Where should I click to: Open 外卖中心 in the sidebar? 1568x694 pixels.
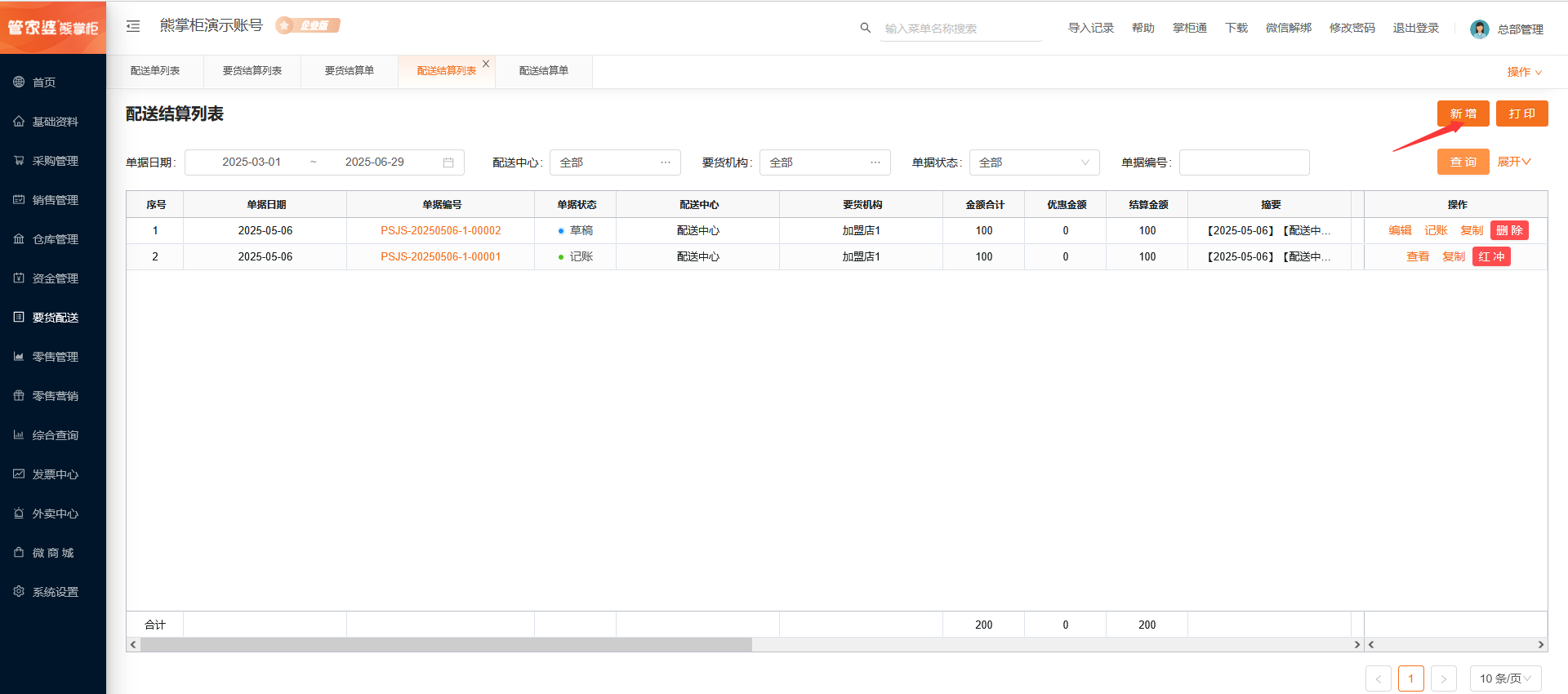pyautogui.click(x=53, y=513)
